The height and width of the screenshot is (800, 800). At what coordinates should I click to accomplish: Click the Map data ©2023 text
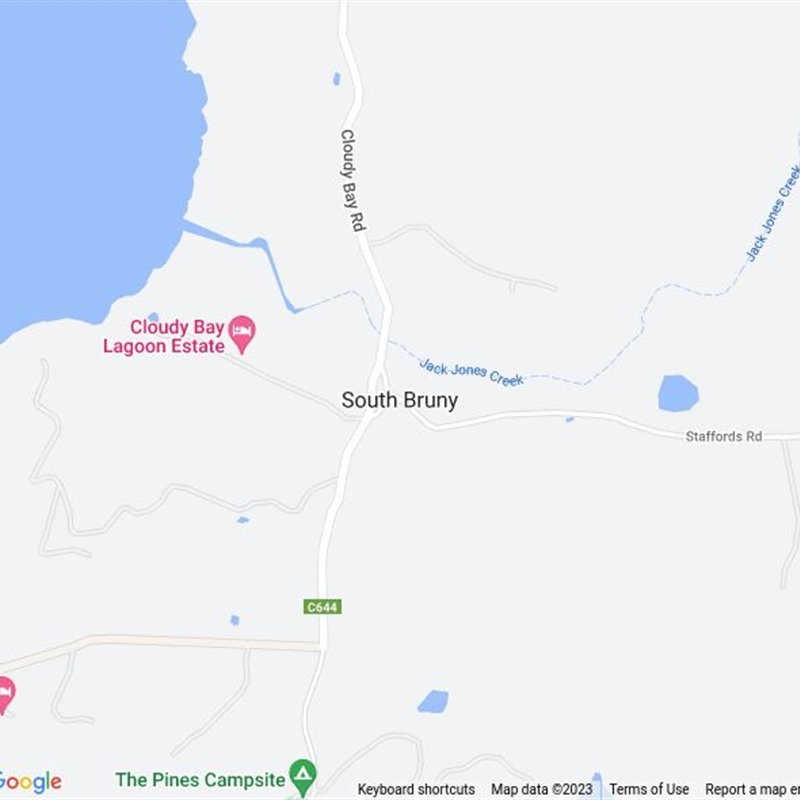click(x=542, y=789)
